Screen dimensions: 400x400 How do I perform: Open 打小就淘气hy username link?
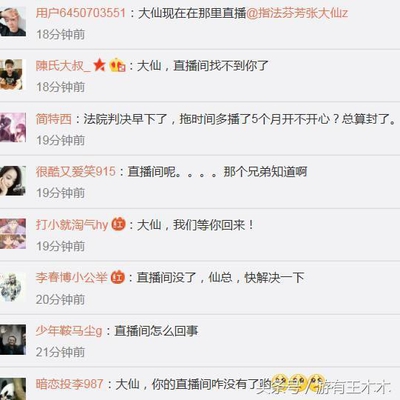click(x=72, y=225)
